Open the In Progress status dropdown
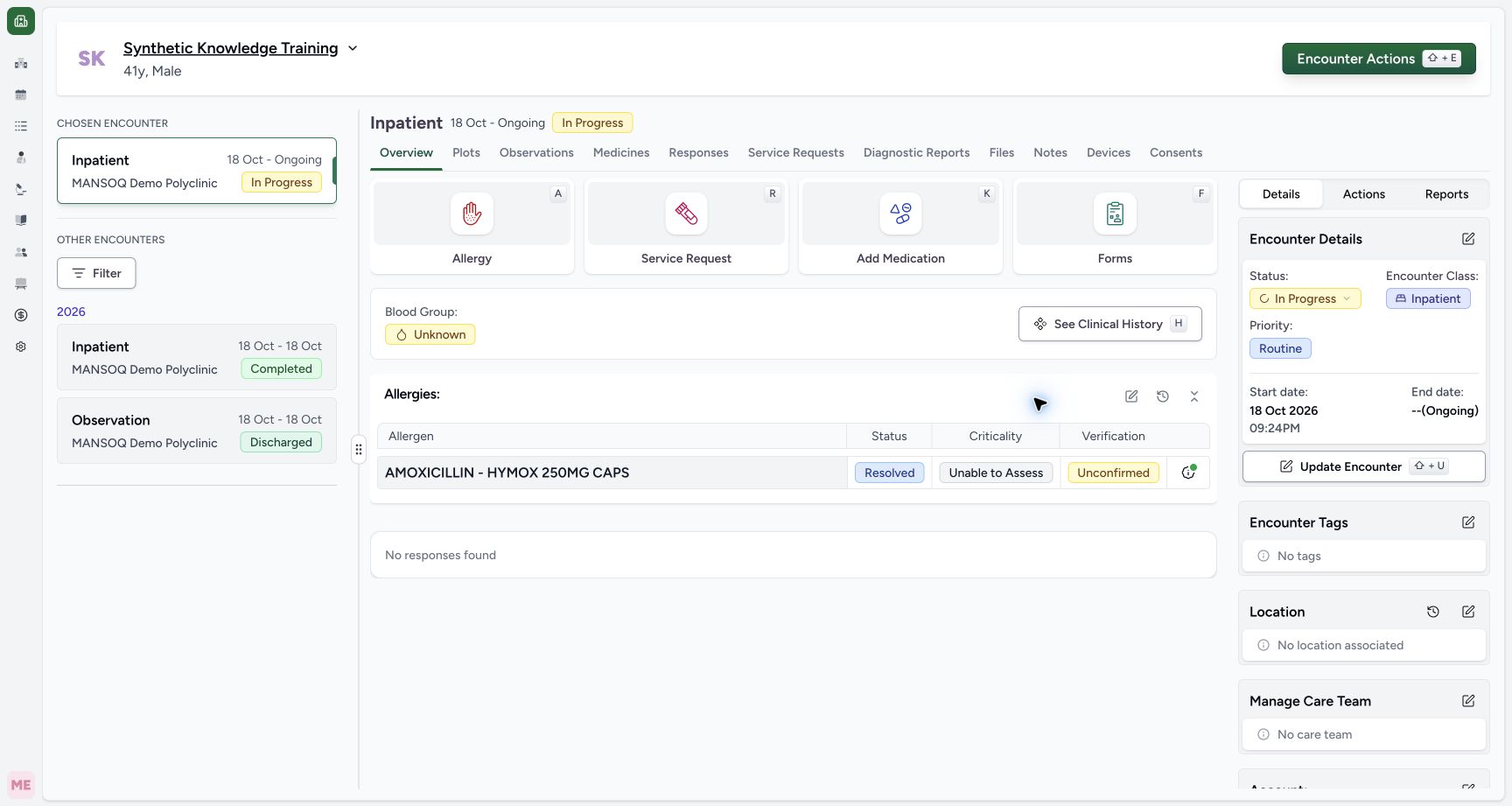The image size is (1512, 806). [x=1305, y=298]
